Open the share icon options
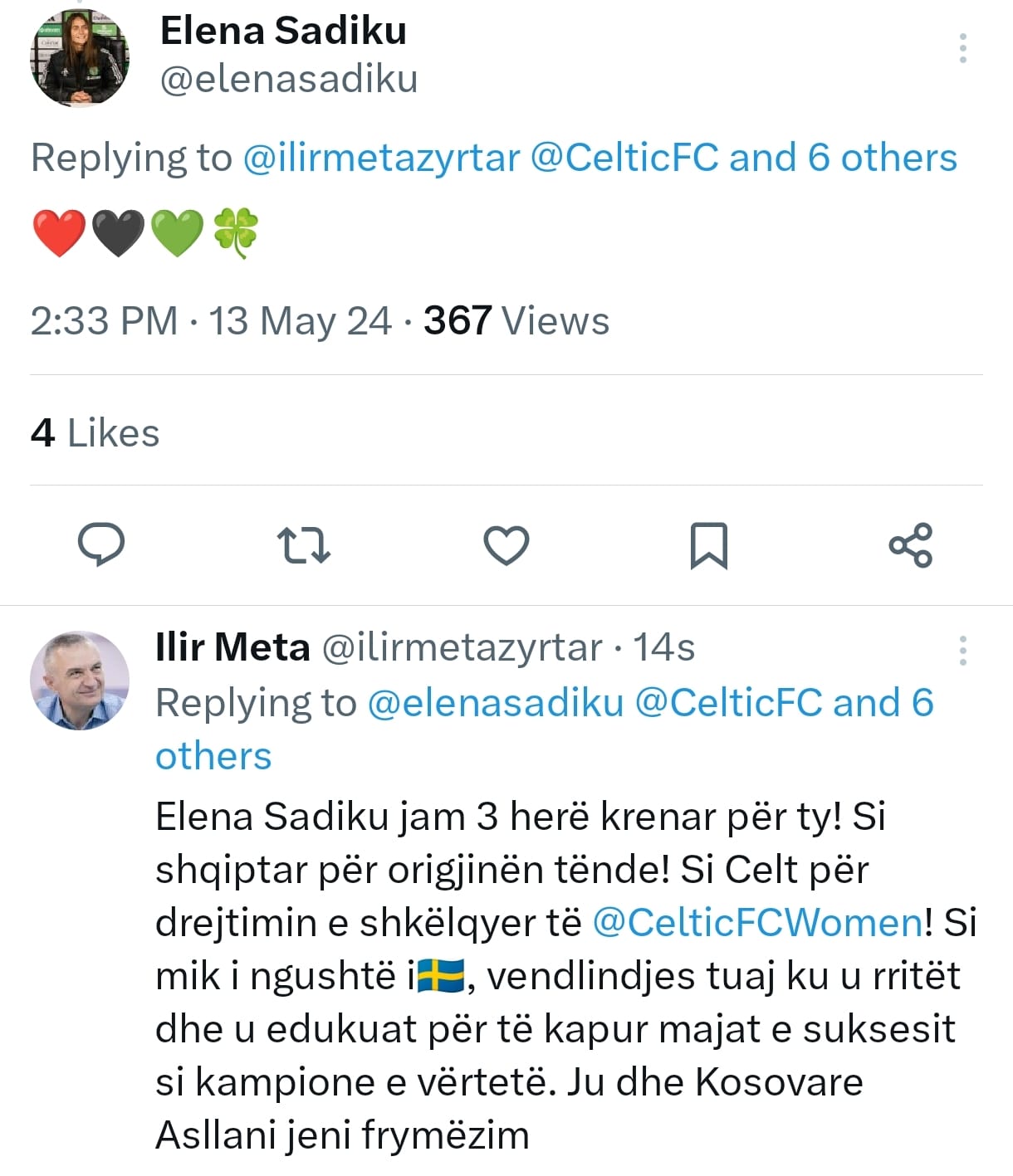The height and width of the screenshot is (1176, 1013). (911, 545)
